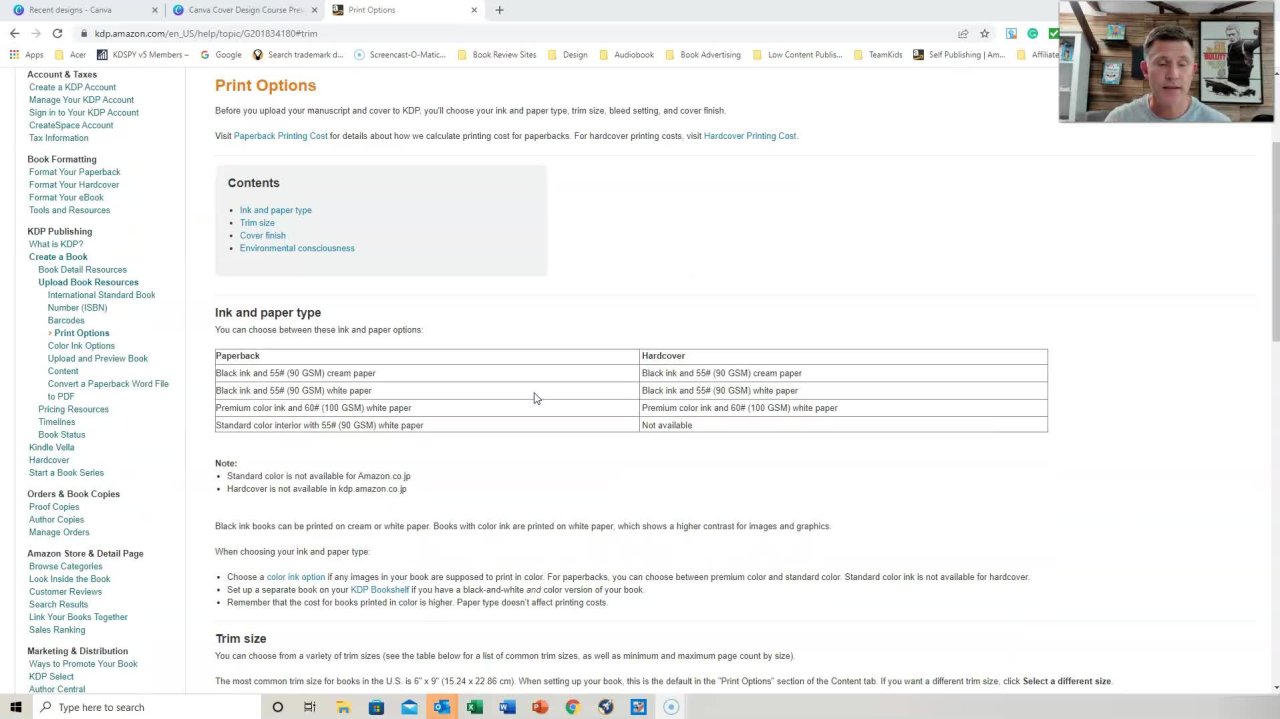Expand the Audiobook bookmarks folder

point(626,55)
